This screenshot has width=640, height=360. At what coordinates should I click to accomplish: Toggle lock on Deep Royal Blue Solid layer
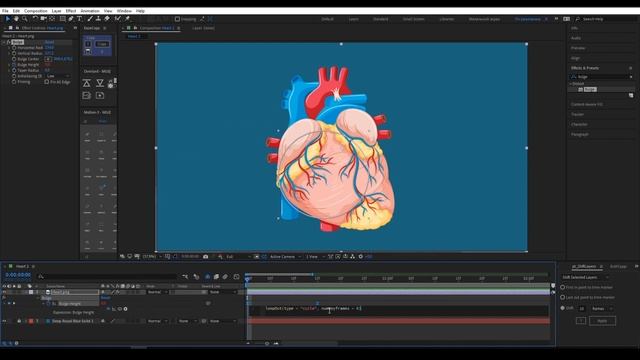click(x=19, y=321)
